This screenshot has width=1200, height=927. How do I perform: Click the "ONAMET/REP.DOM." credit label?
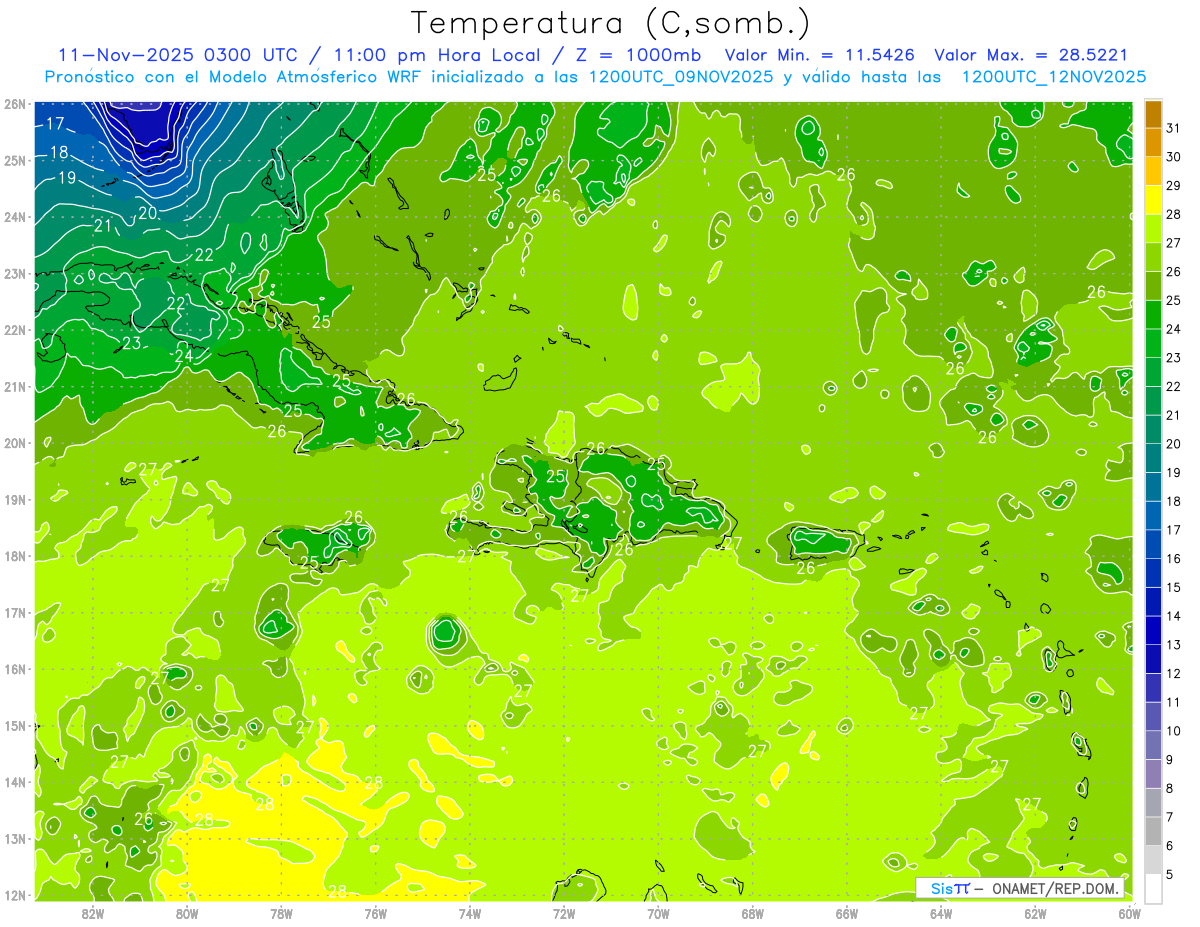click(x=1056, y=888)
